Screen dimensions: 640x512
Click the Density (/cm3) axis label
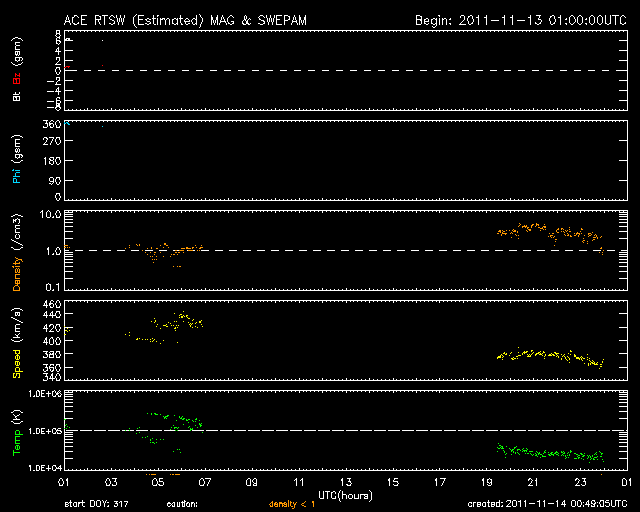pyautogui.click(x=17, y=250)
